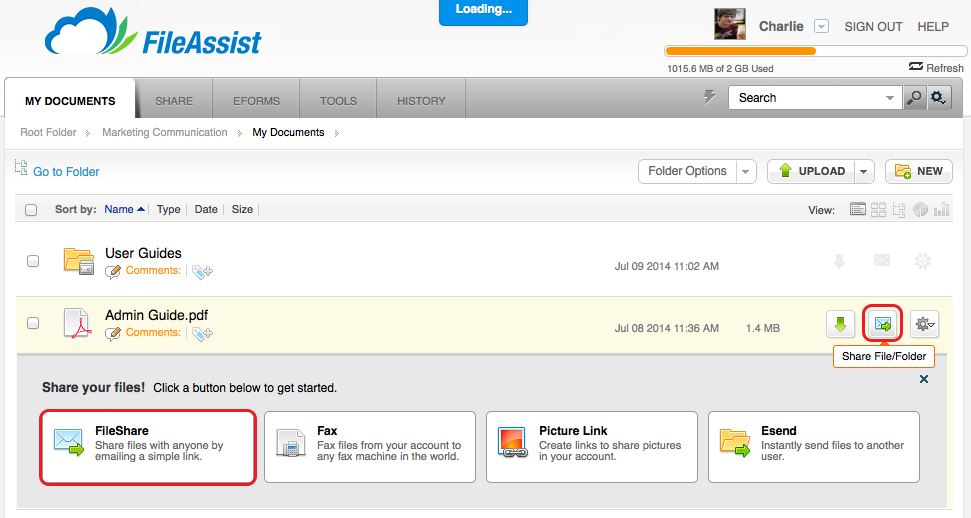Click Go to Folder link
The width and height of the screenshot is (971, 518).
pos(66,172)
